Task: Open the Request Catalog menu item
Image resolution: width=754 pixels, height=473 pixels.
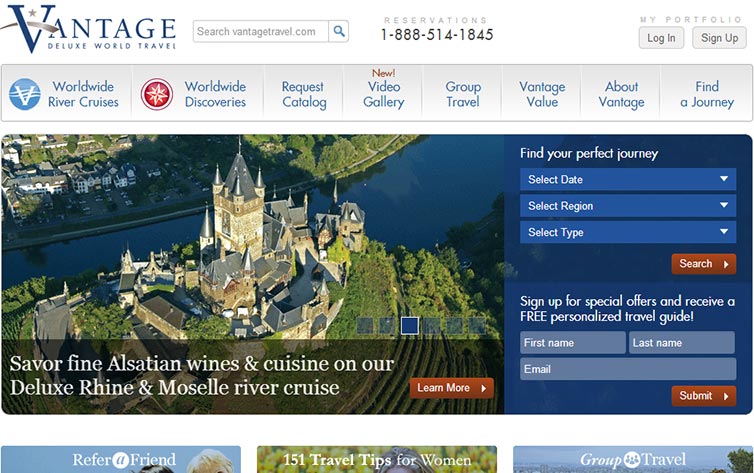Action: 304,94
